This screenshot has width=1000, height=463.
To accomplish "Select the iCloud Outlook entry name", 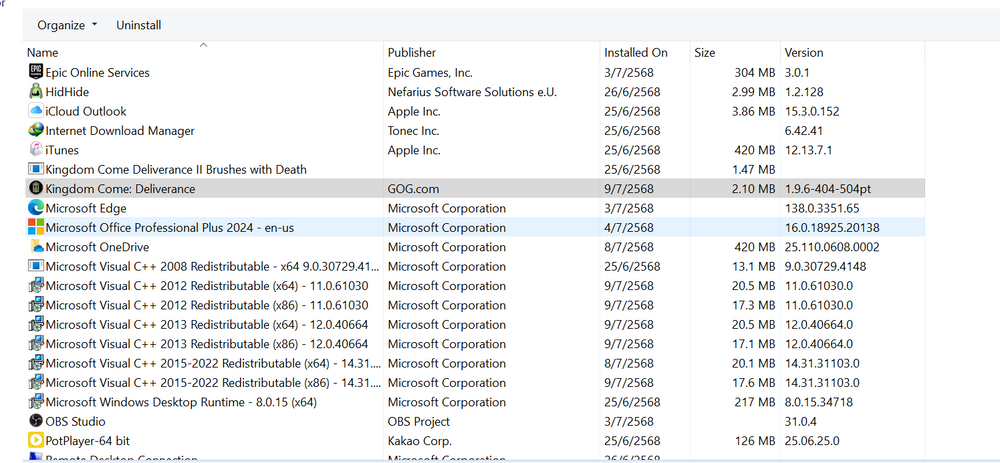I will [86, 112].
